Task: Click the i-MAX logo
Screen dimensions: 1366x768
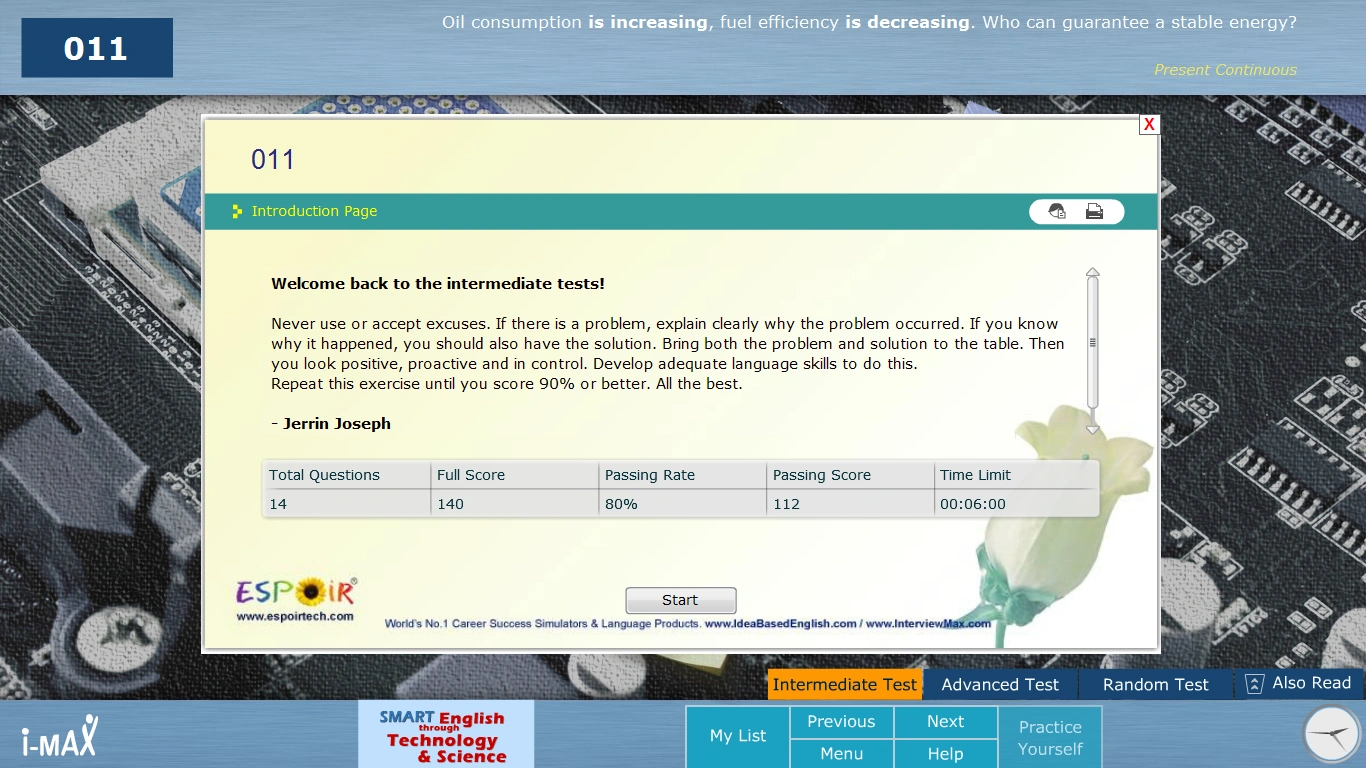Action: click(x=60, y=736)
